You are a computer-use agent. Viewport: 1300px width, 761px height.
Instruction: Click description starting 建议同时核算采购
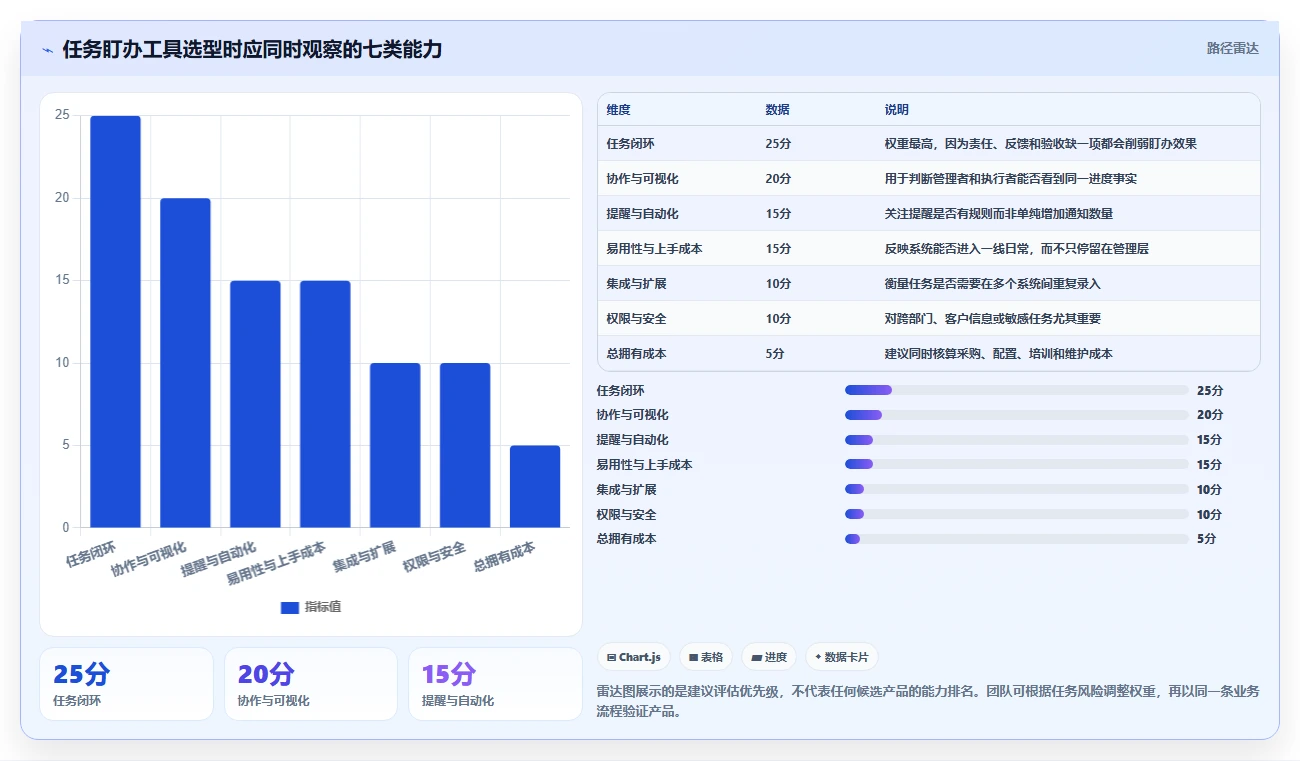coord(998,354)
